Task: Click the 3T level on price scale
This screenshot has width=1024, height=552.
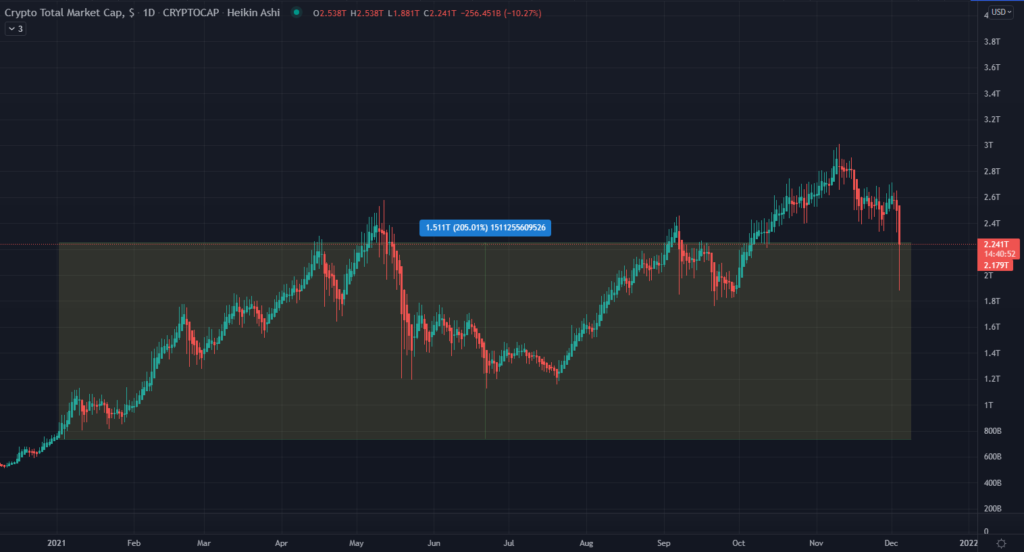Action: click(x=988, y=145)
